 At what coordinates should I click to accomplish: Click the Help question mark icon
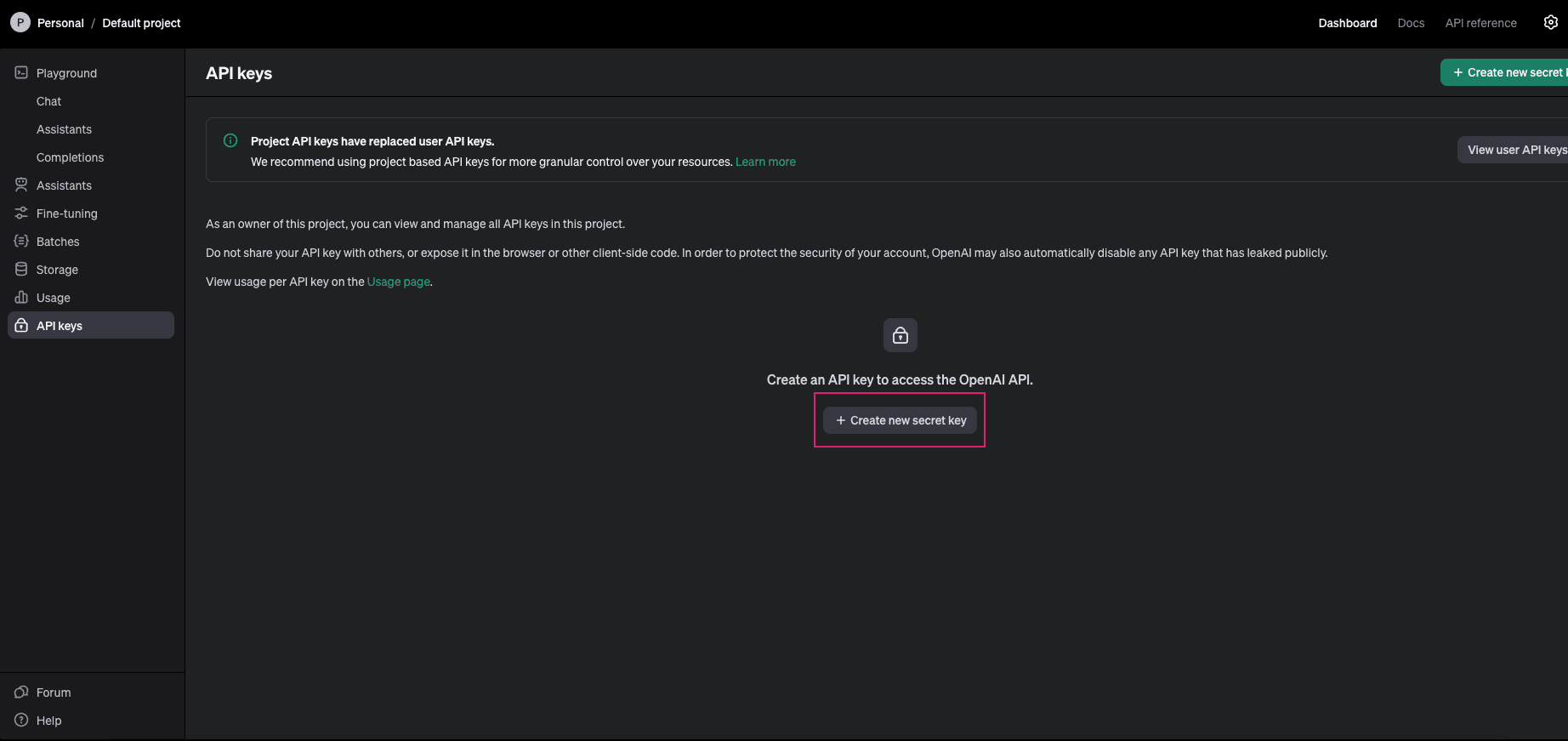(21, 721)
